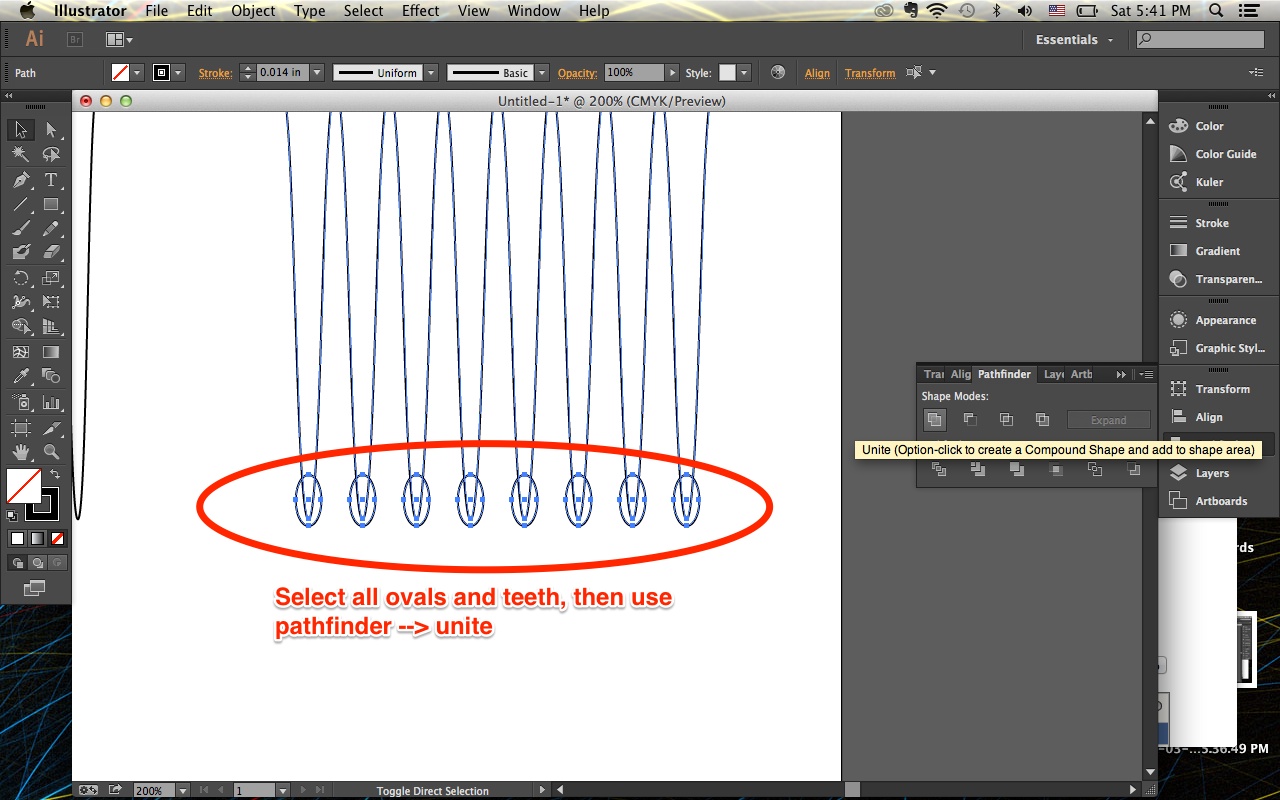Open the Stroke weight dropdown arrow
This screenshot has width=1280, height=800.
coord(317,72)
